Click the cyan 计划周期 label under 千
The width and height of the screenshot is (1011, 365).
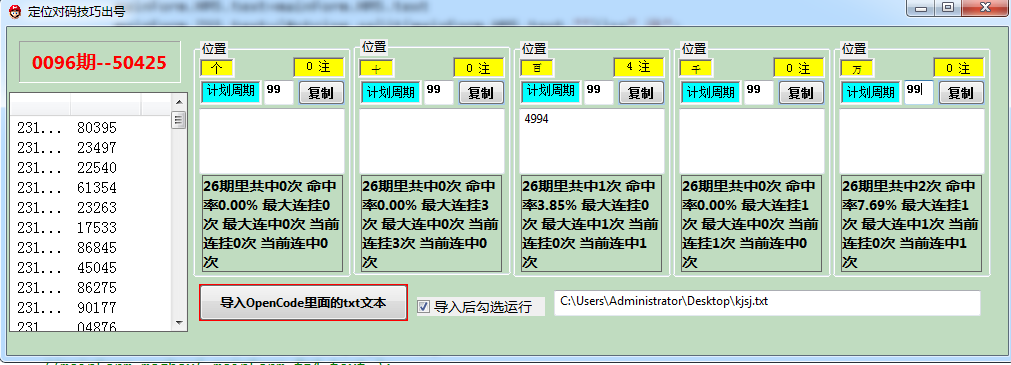tap(711, 92)
